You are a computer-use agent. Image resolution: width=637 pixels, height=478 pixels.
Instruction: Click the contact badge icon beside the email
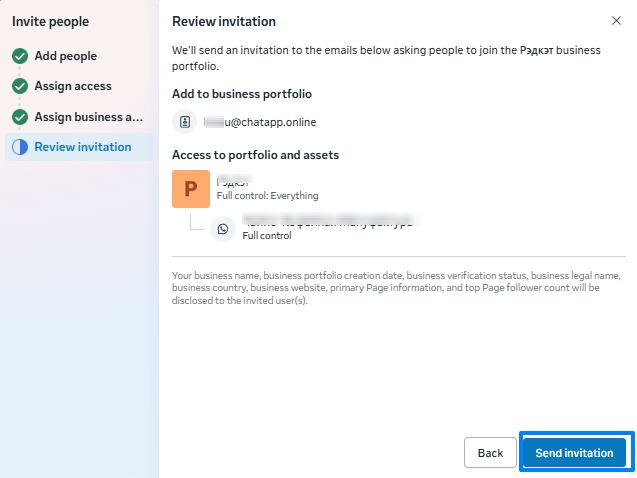(184, 122)
